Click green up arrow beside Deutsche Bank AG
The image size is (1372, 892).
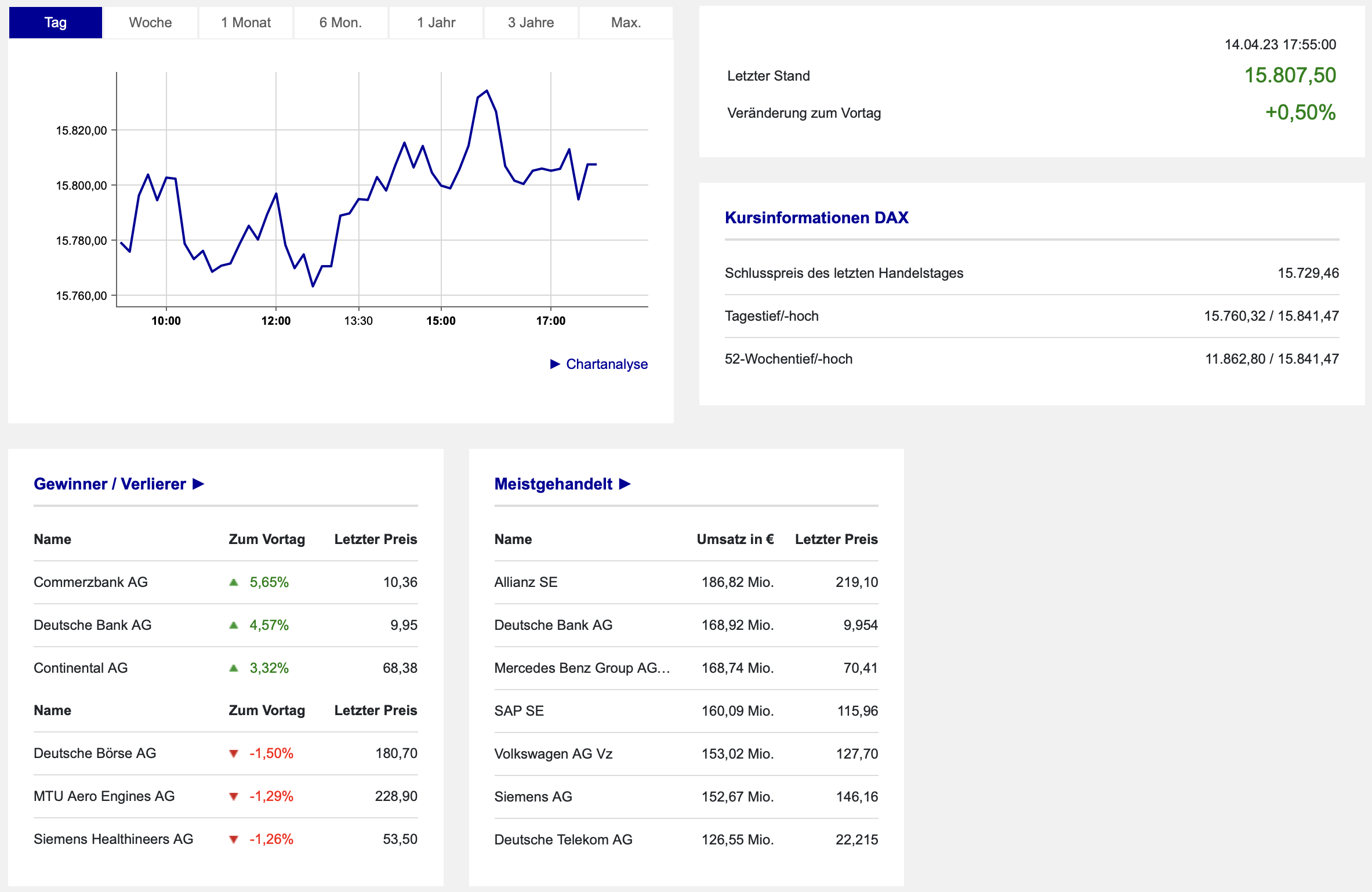(x=234, y=625)
